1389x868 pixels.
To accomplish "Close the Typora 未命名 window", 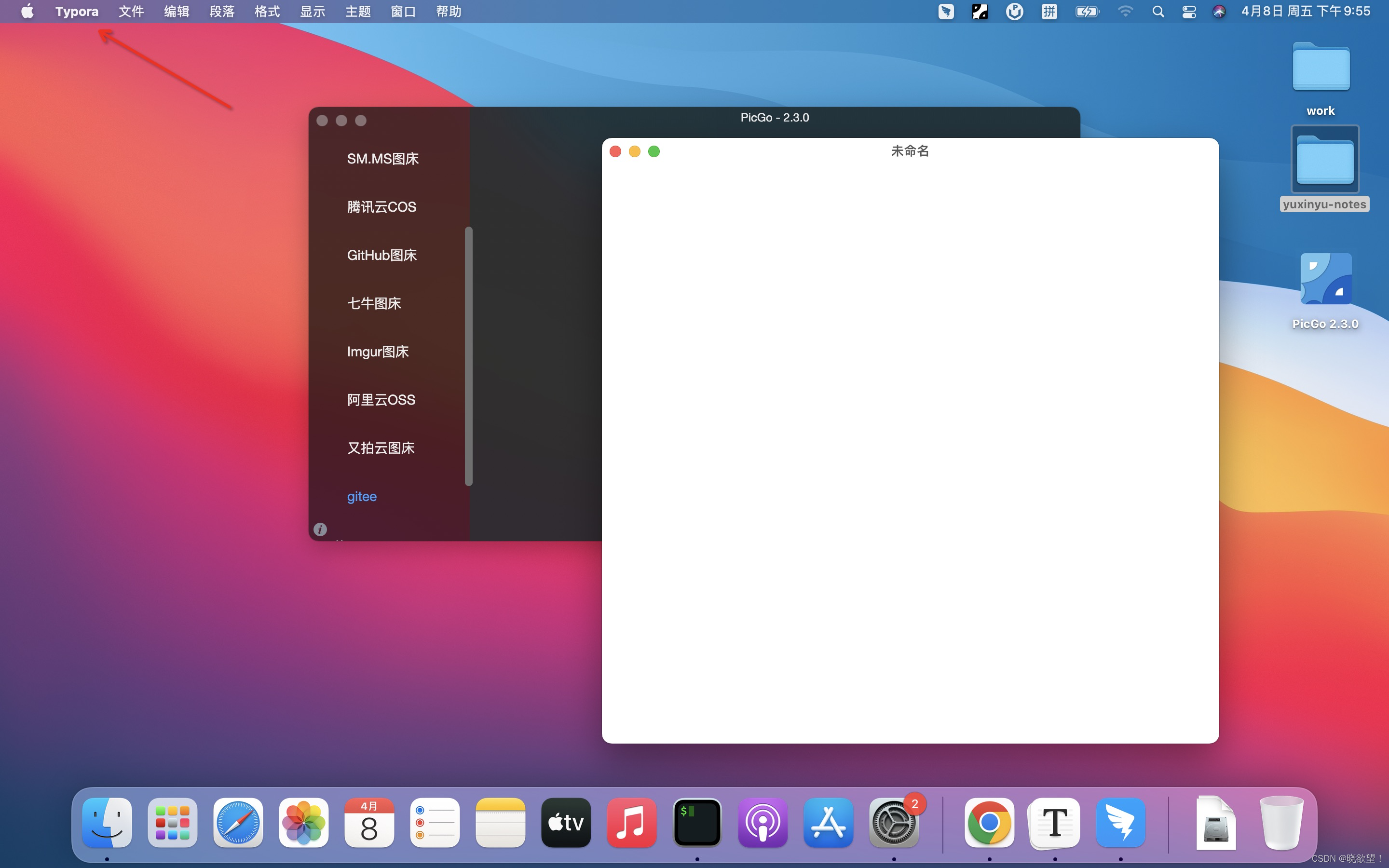I will [x=615, y=151].
